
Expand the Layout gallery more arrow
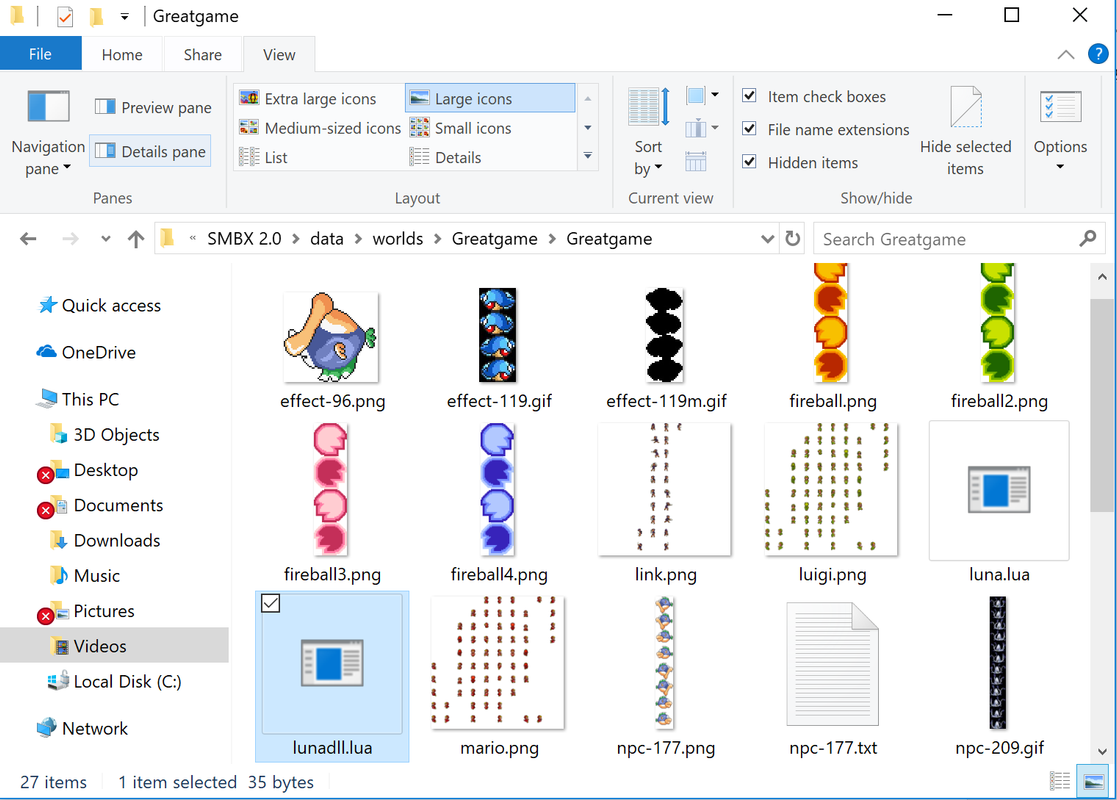click(x=588, y=155)
